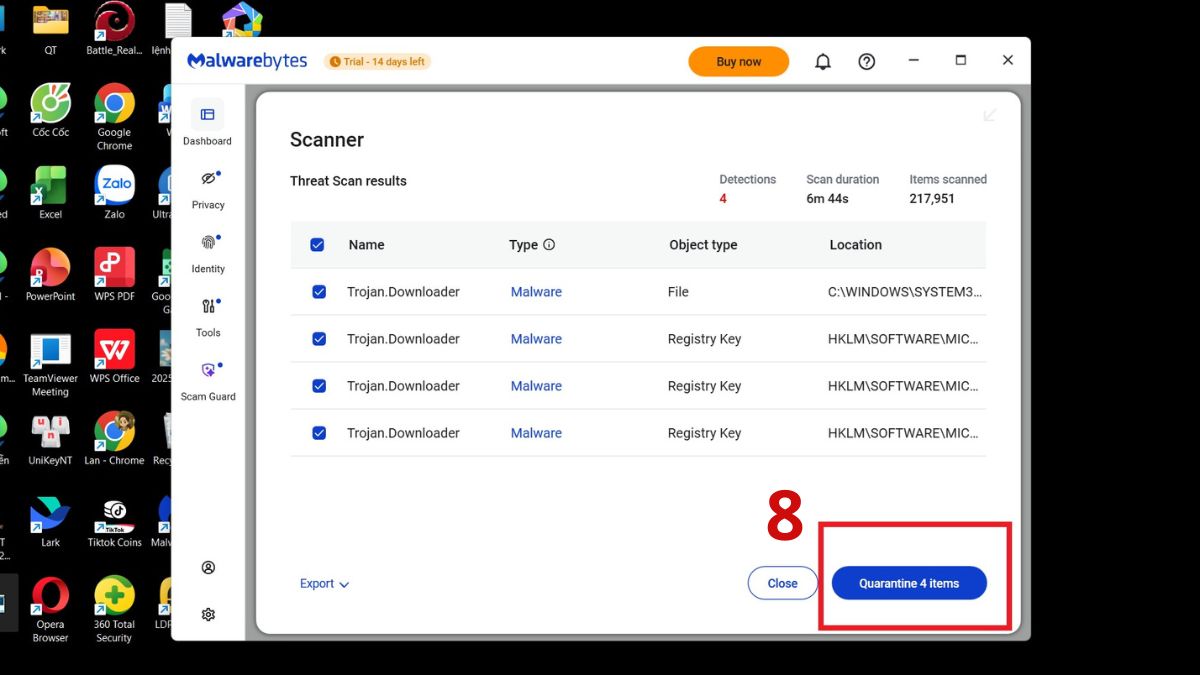Open the Zalo desktop shortcut
Viewport: 1200px width, 675px height.
tap(114, 193)
